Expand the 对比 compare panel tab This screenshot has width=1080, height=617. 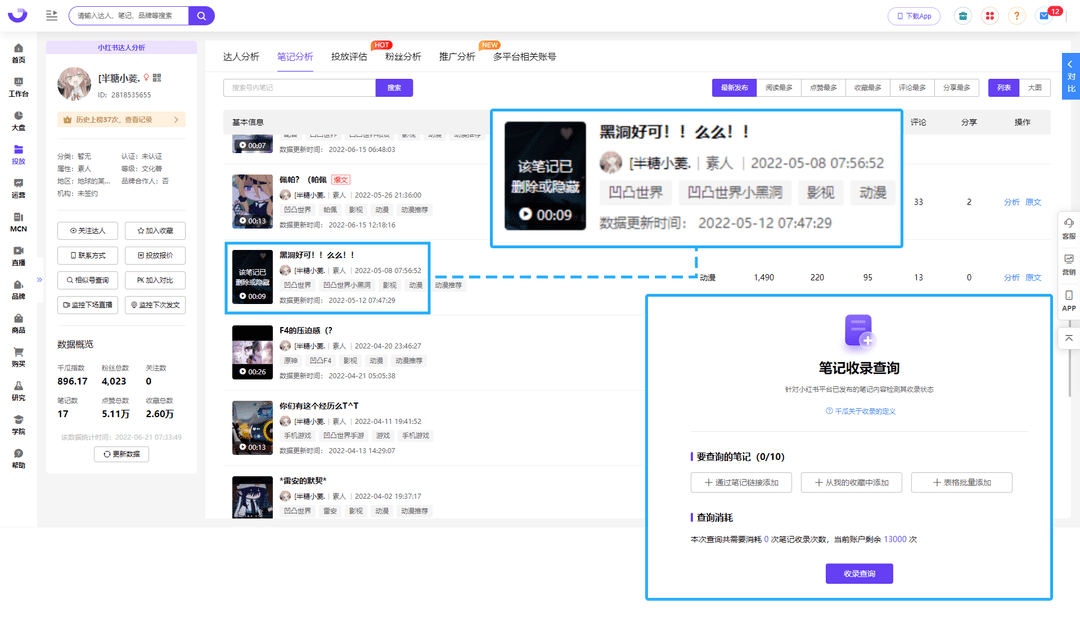(x=1071, y=76)
